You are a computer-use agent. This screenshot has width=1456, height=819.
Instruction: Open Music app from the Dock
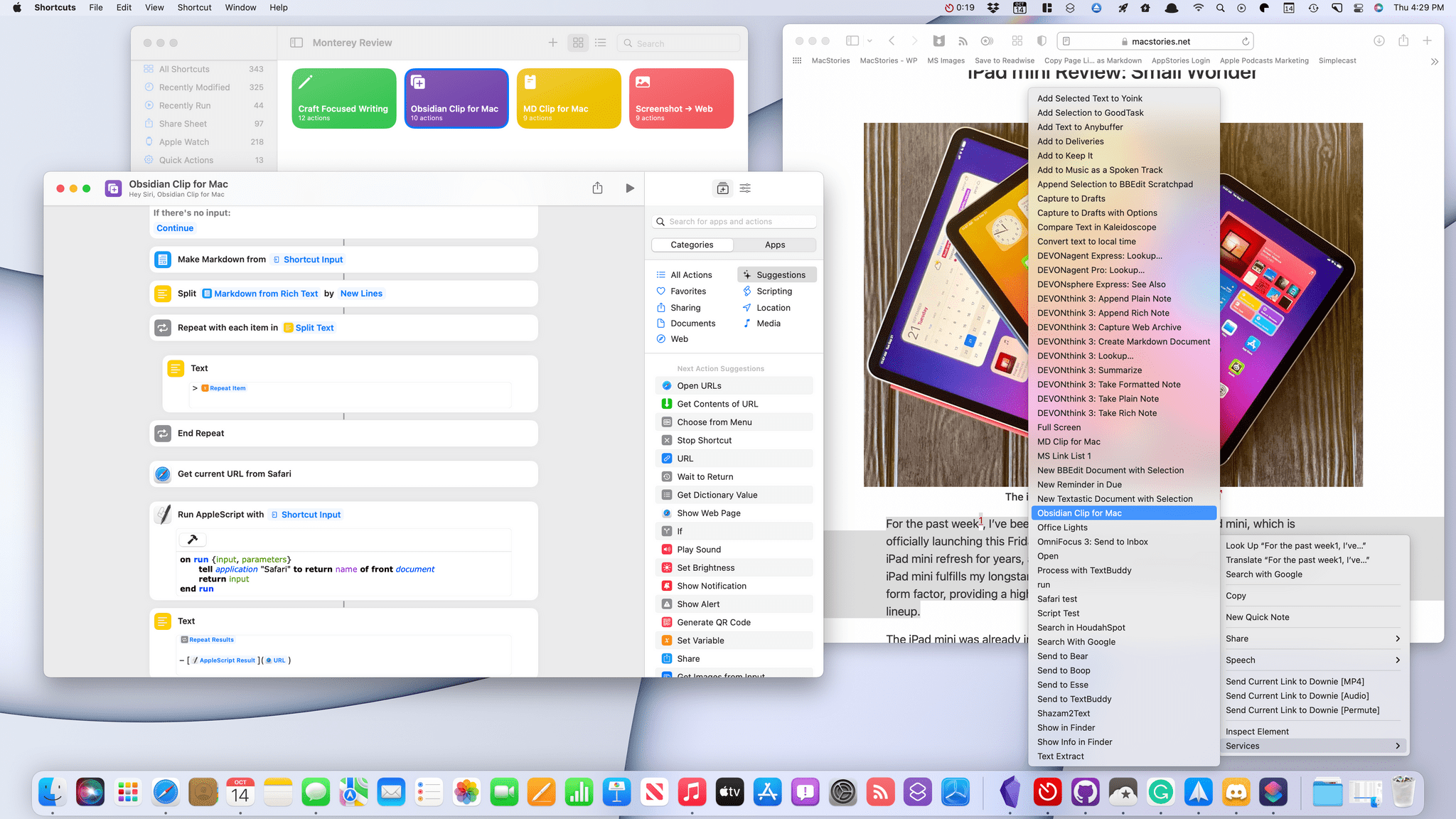(x=692, y=792)
